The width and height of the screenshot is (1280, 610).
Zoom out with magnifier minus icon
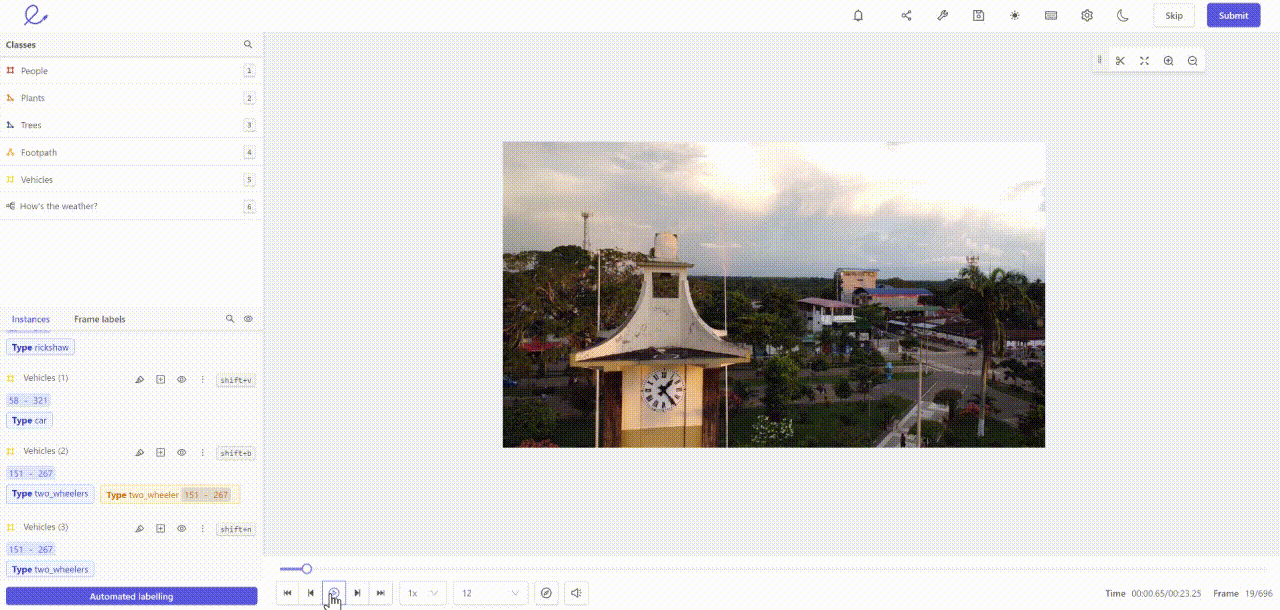(x=1192, y=61)
